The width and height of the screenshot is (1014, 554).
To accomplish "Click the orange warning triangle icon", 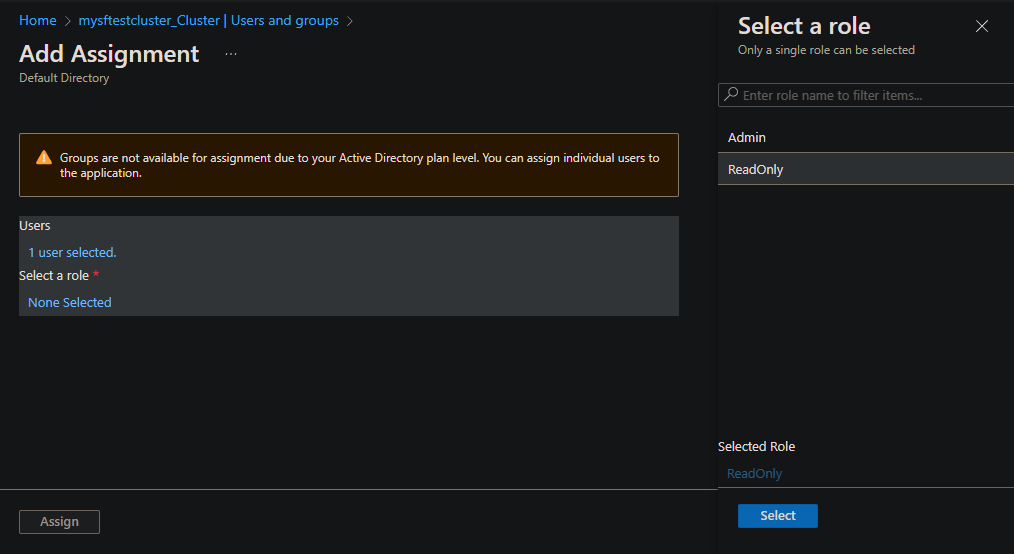I will [x=43, y=158].
